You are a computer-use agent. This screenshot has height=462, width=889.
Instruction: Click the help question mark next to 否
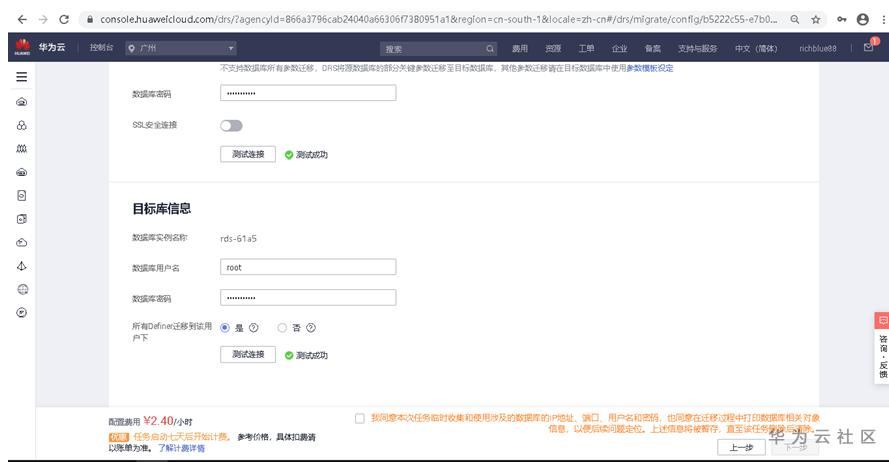[x=311, y=328]
